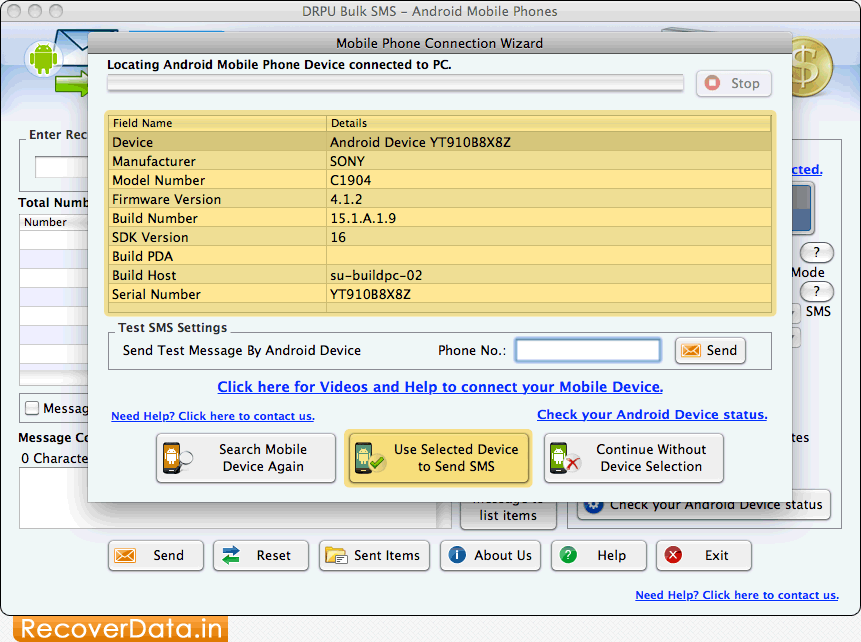This screenshot has height=642, width=861.
Task: Click the Android robot logo icon
Action: tap(44, 58)
